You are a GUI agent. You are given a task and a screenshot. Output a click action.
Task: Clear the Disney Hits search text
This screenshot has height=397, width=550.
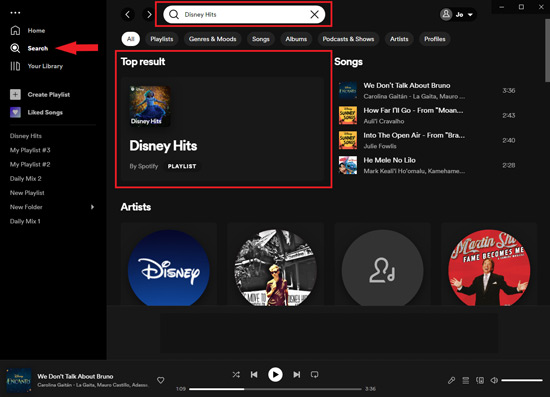(x=314, y=14)
